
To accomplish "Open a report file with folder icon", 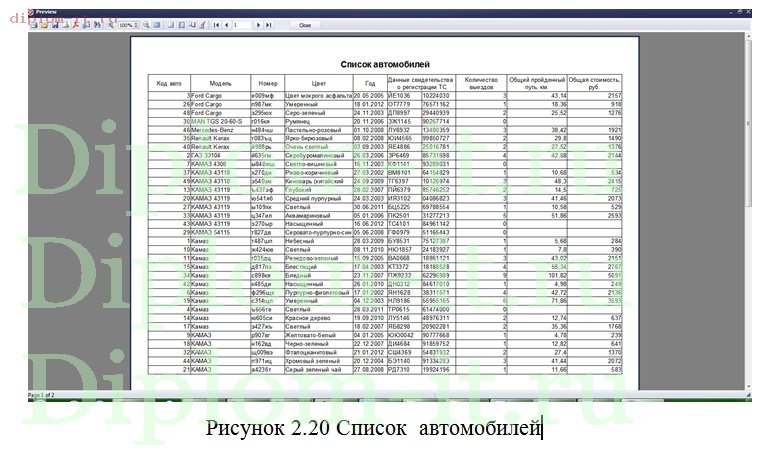I will click(44, 25).
